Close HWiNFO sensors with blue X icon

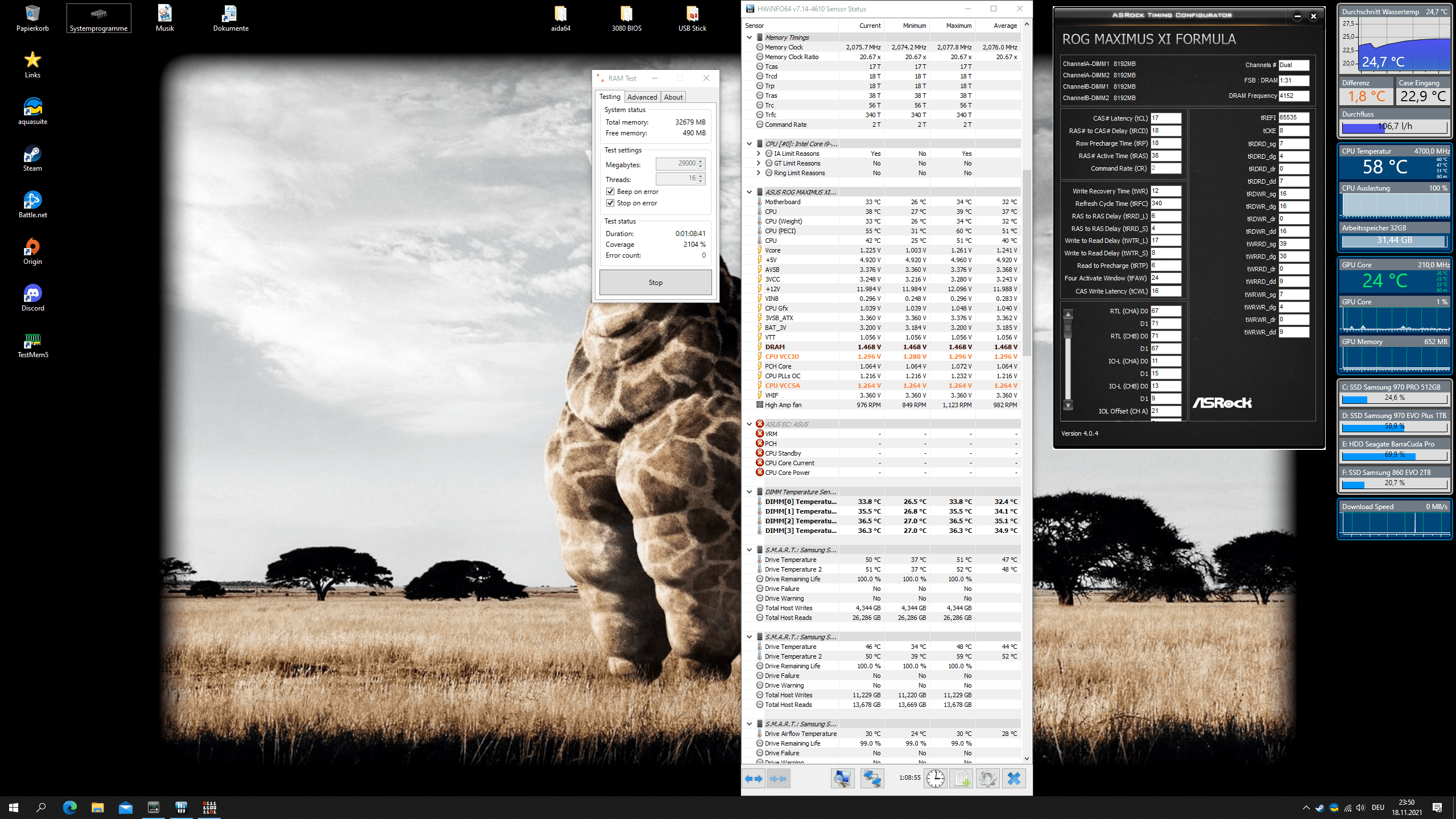point(1014,779)
